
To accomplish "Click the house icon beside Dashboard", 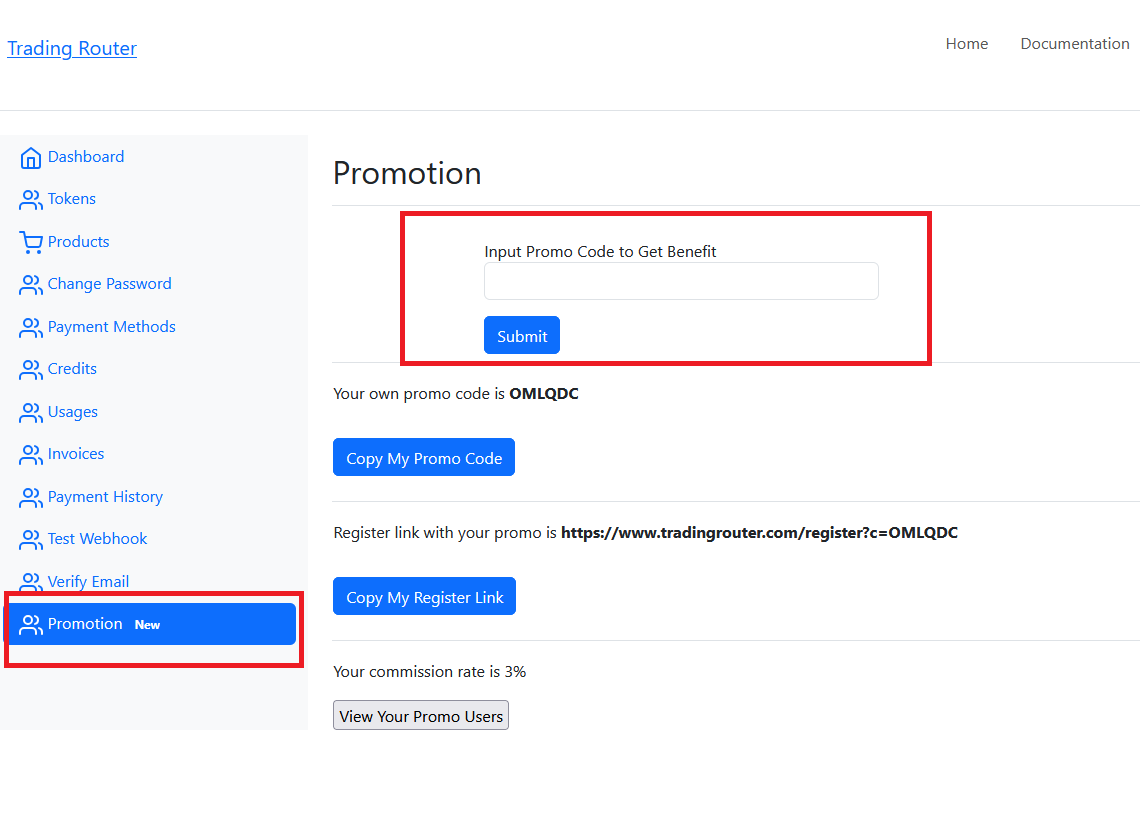I will pos(31,158).
